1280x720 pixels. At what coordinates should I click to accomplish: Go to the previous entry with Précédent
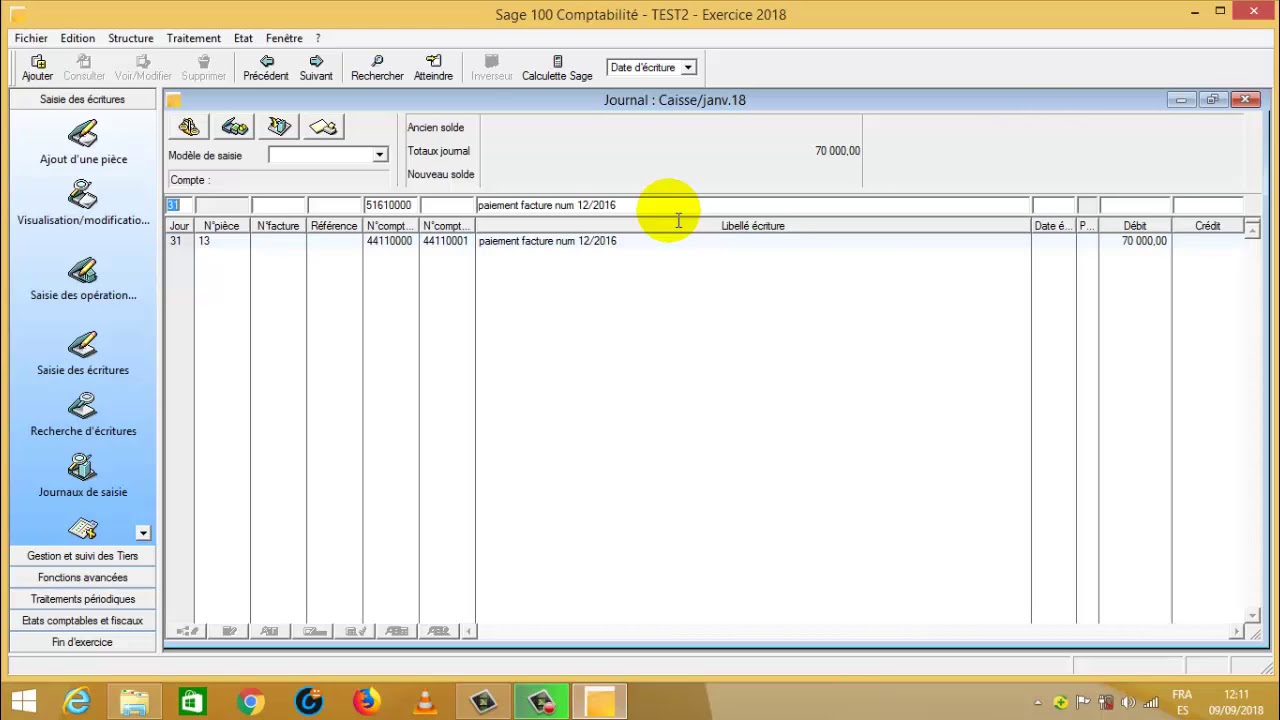click(265, 68)
